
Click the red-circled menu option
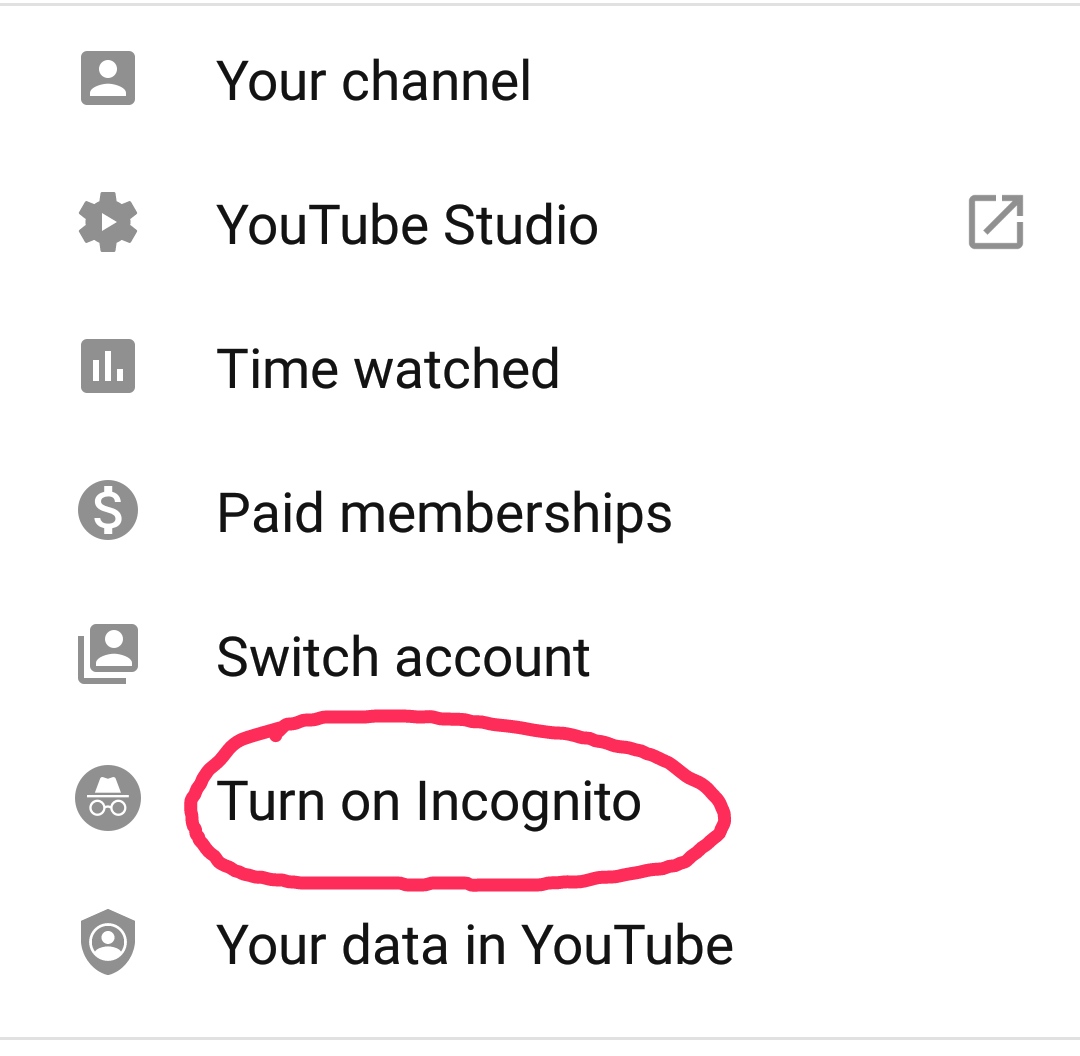click(x=430, y=800)
